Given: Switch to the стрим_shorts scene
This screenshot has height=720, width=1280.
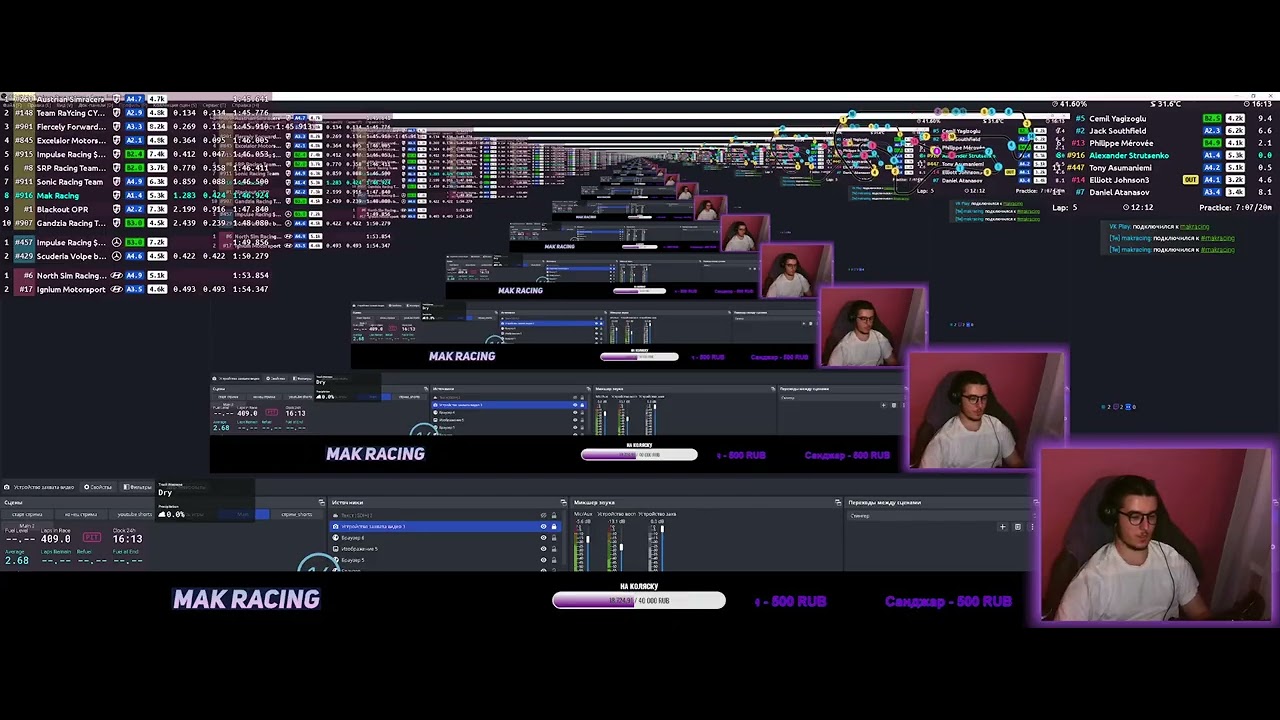Looking at the screenshot, I should (297, 515).
